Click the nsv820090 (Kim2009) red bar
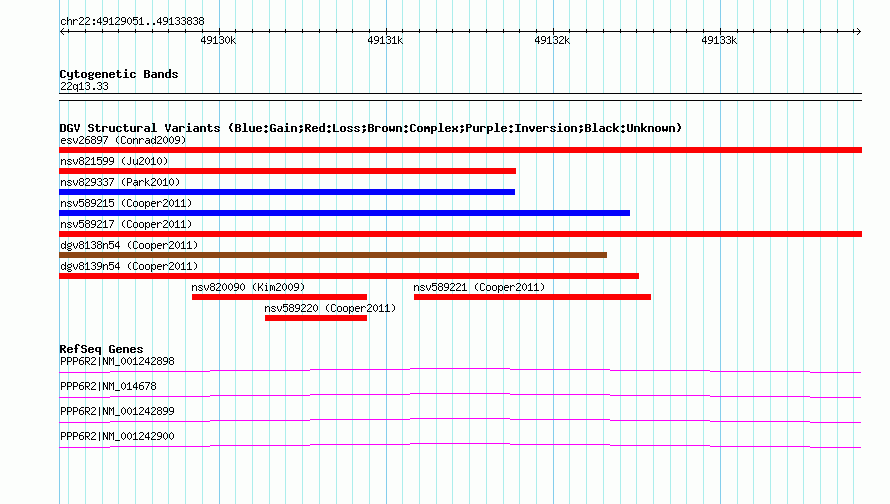 [x=279, y=297]
